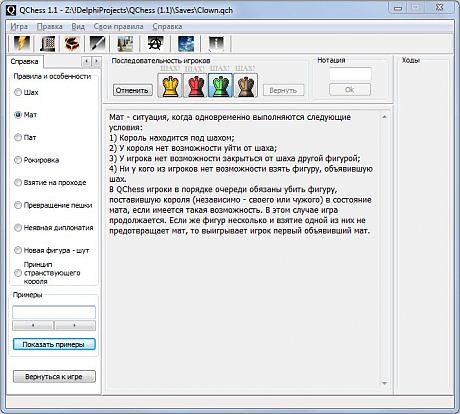The image size is (460, 414).
Task: Click the text '1) Король находится под шахом;'
Action: pos(172,138)
